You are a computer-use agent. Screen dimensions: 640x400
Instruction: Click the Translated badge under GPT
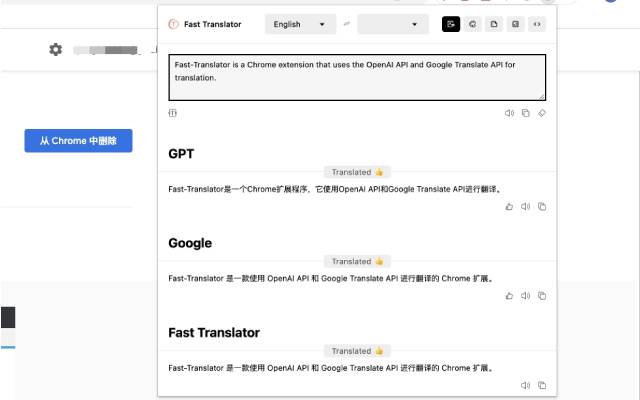(357, 172)
